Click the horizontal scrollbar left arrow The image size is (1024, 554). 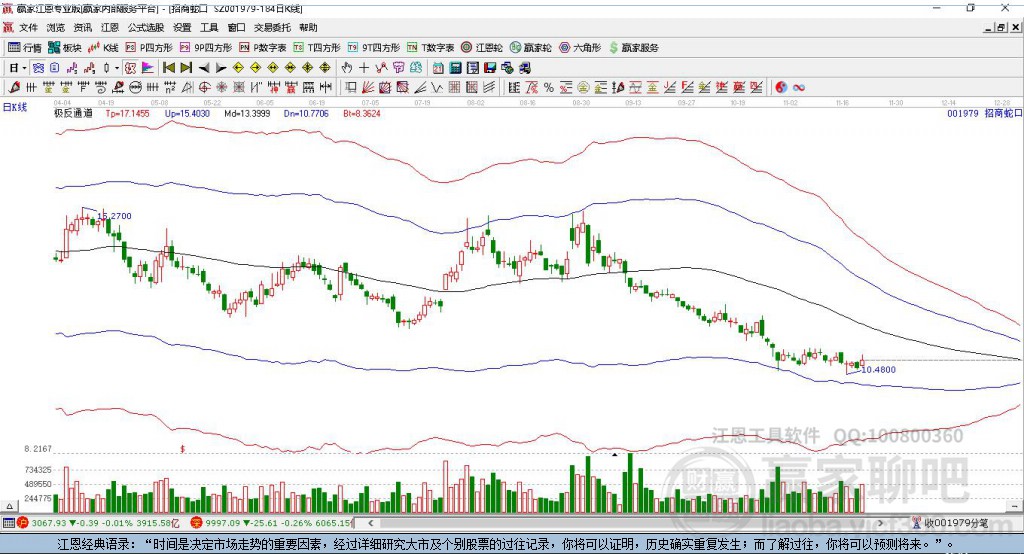click(x=371, y=523)
